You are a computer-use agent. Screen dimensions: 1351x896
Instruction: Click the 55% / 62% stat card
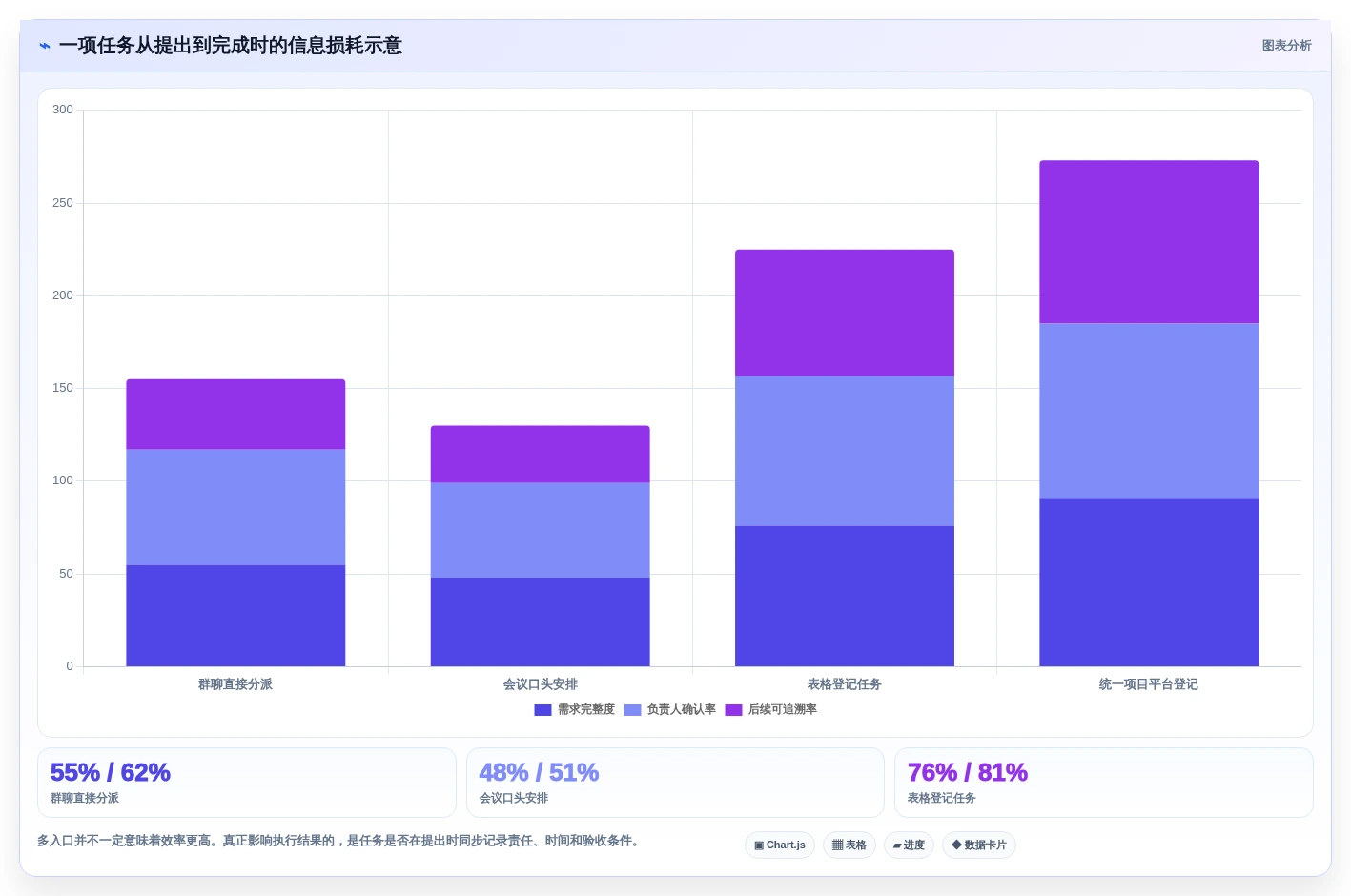pyautogui.click(x=247, y=783)
